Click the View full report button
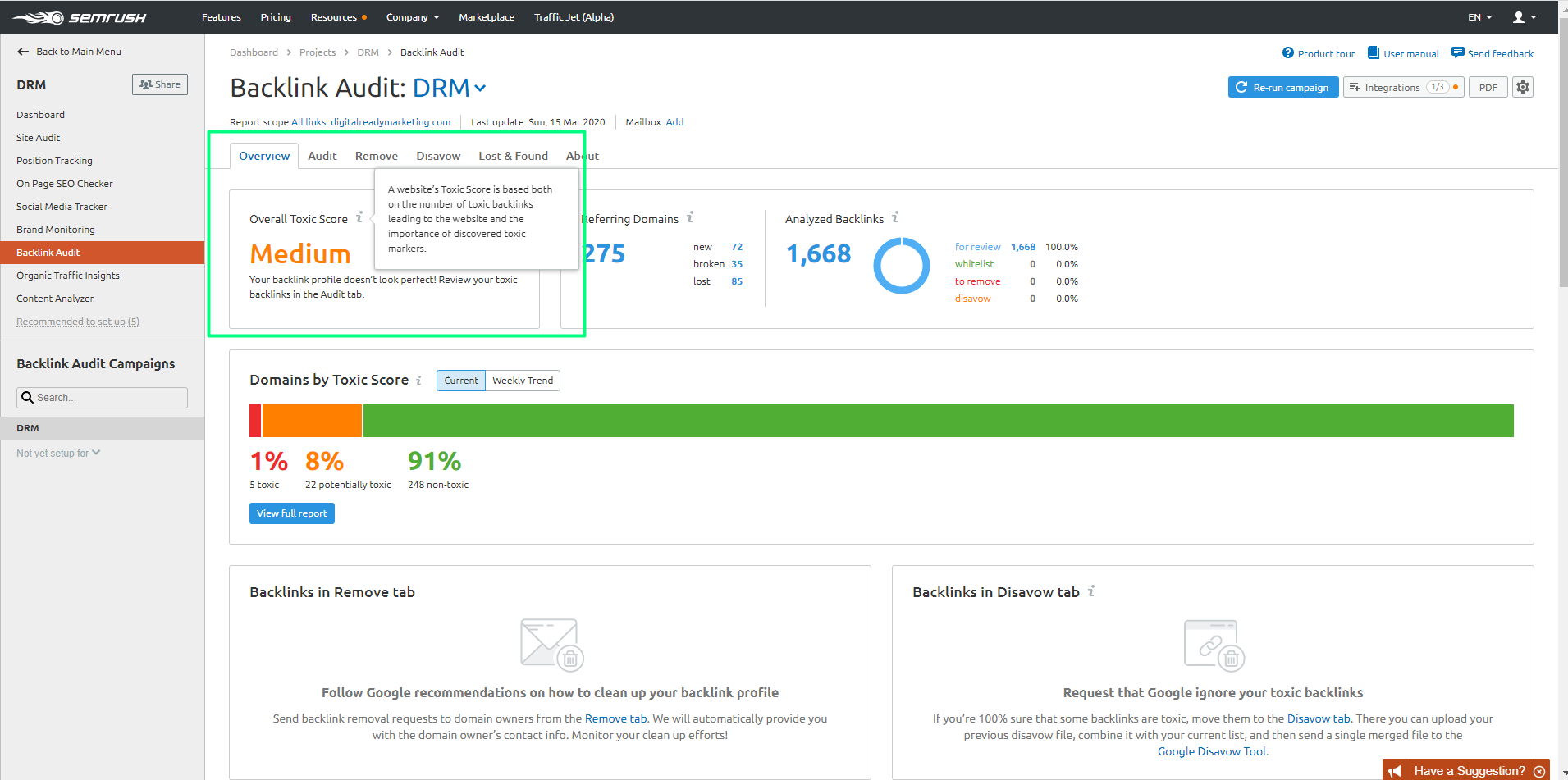 click(x=291, y=513)
